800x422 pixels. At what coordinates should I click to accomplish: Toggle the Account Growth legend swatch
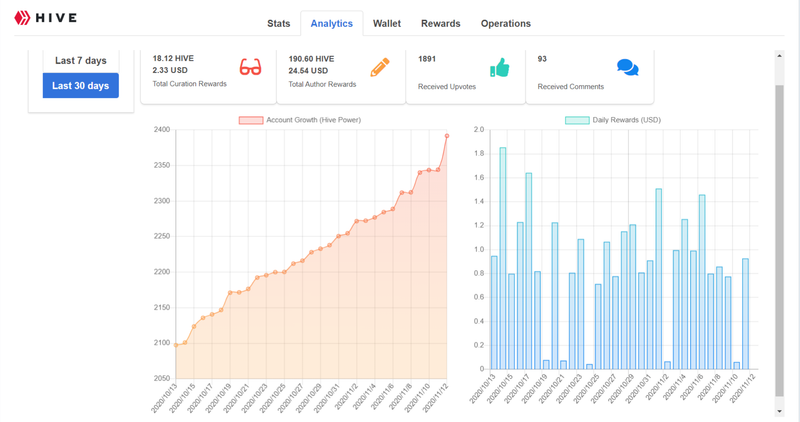(x=251, y=120)
